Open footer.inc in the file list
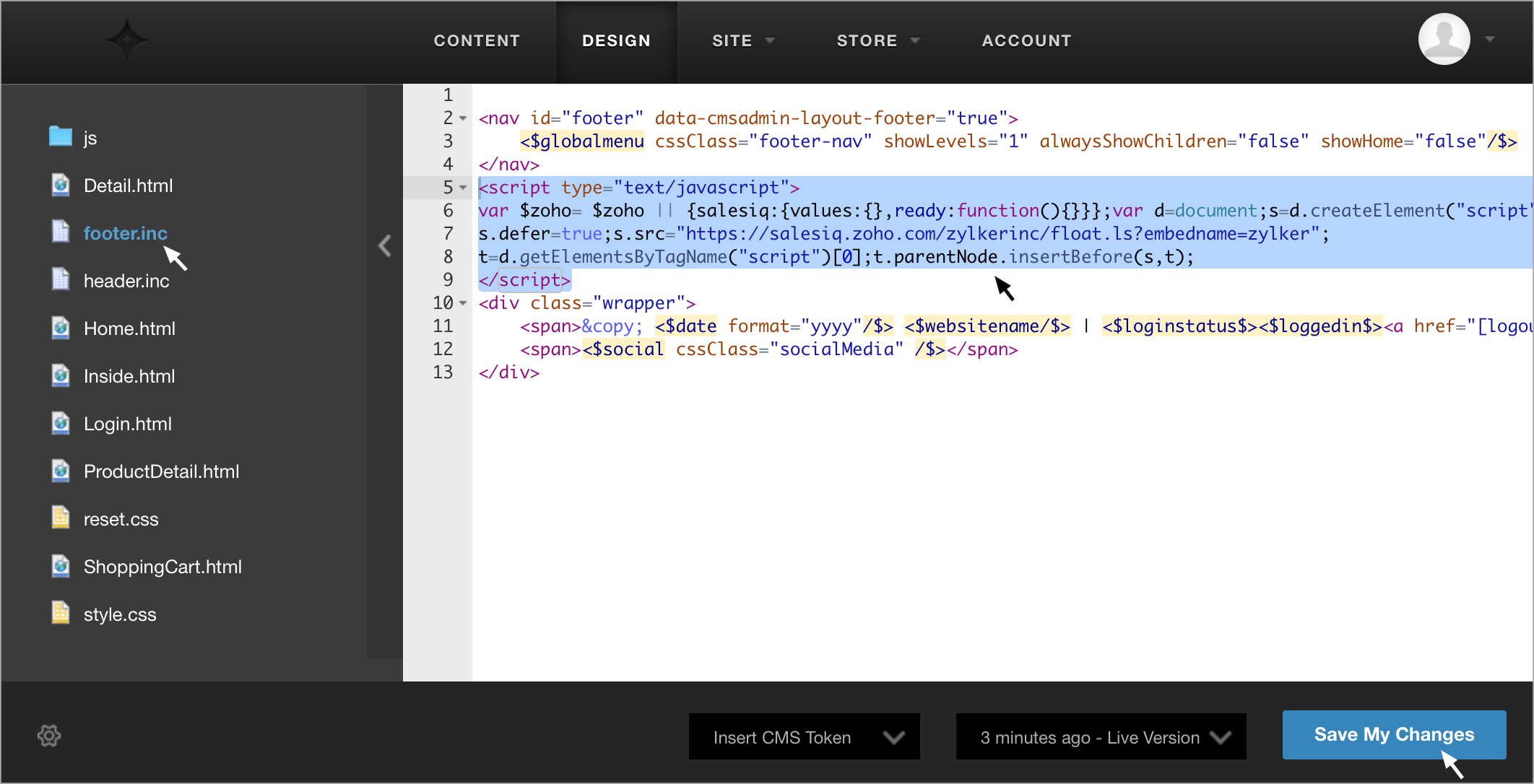 point(126,233)
